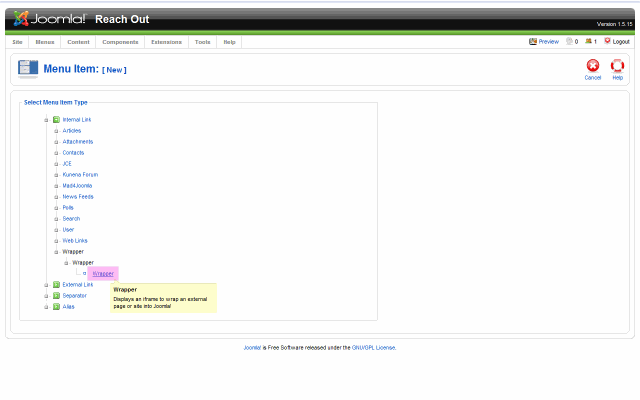Viewport: 640px width, 400px height.
Task: Click the green Internal Link folder icon
Action: [x=56, y=120]
